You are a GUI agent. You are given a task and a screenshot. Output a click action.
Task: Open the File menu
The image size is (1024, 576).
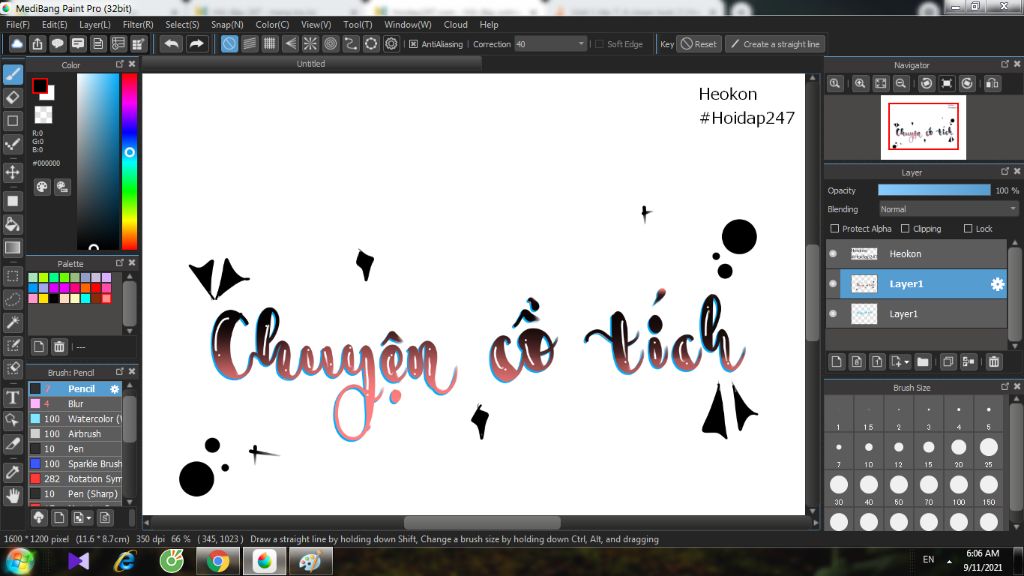(18, 25)
